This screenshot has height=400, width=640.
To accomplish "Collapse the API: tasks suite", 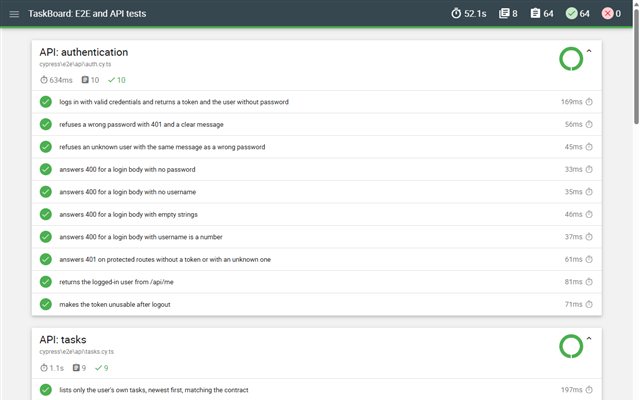I will point(589,338).
